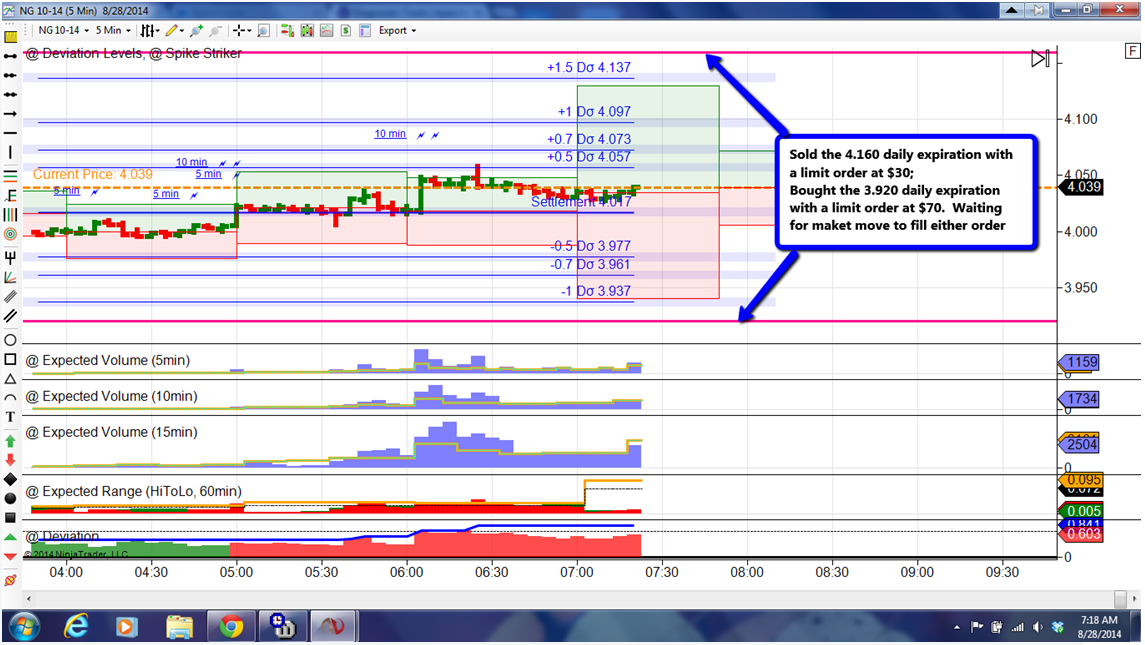The image size is (1145, 645).
Task: Click the dollar sign toolbar icon
Action: (346, 31)
